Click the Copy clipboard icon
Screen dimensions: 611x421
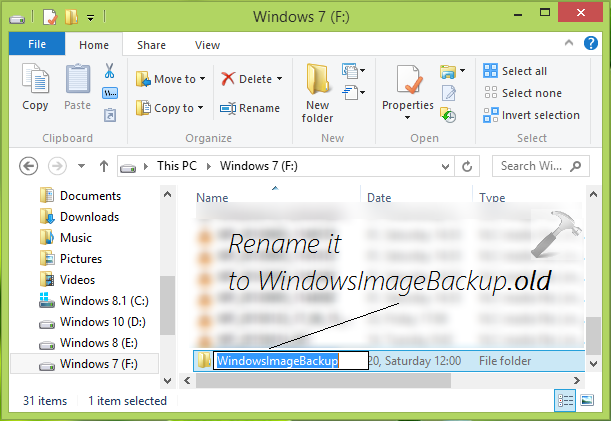tap(35, 79)
